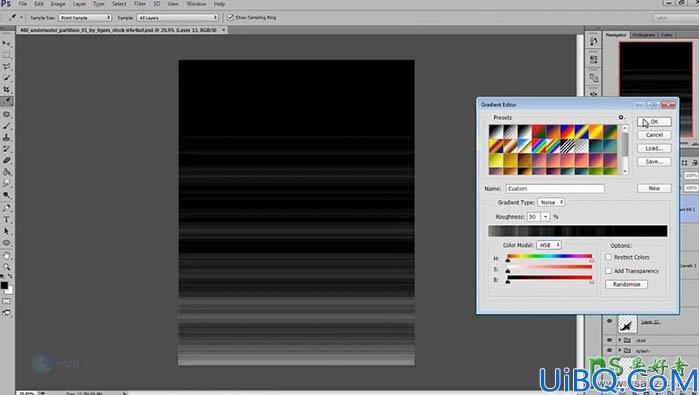The width and height of the screenshot is (699, 395).
Task: Select the Type tool in the toolbar
Action: coord(7,219)
